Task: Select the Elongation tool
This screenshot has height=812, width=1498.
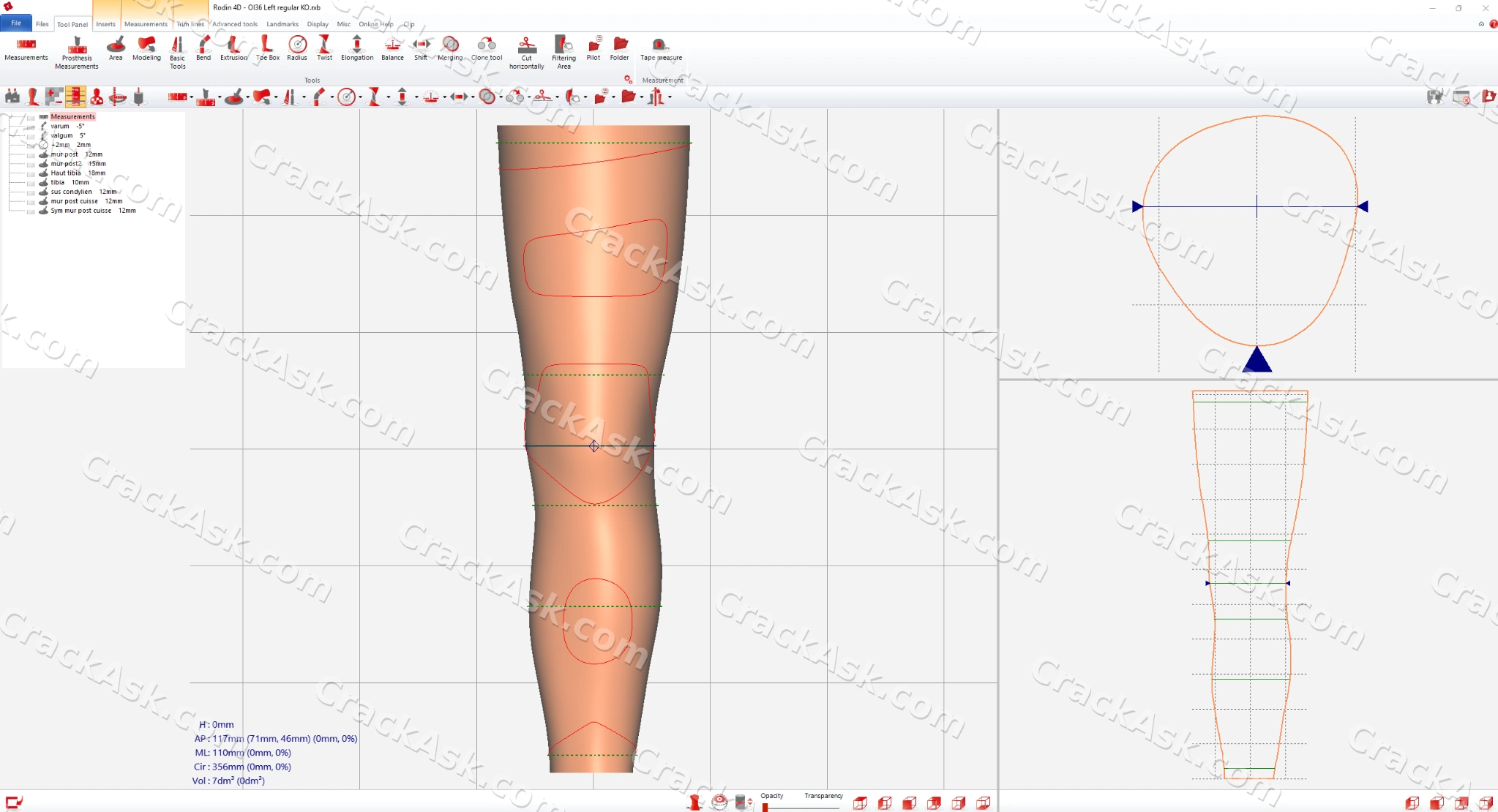Action: pos(357,49)
